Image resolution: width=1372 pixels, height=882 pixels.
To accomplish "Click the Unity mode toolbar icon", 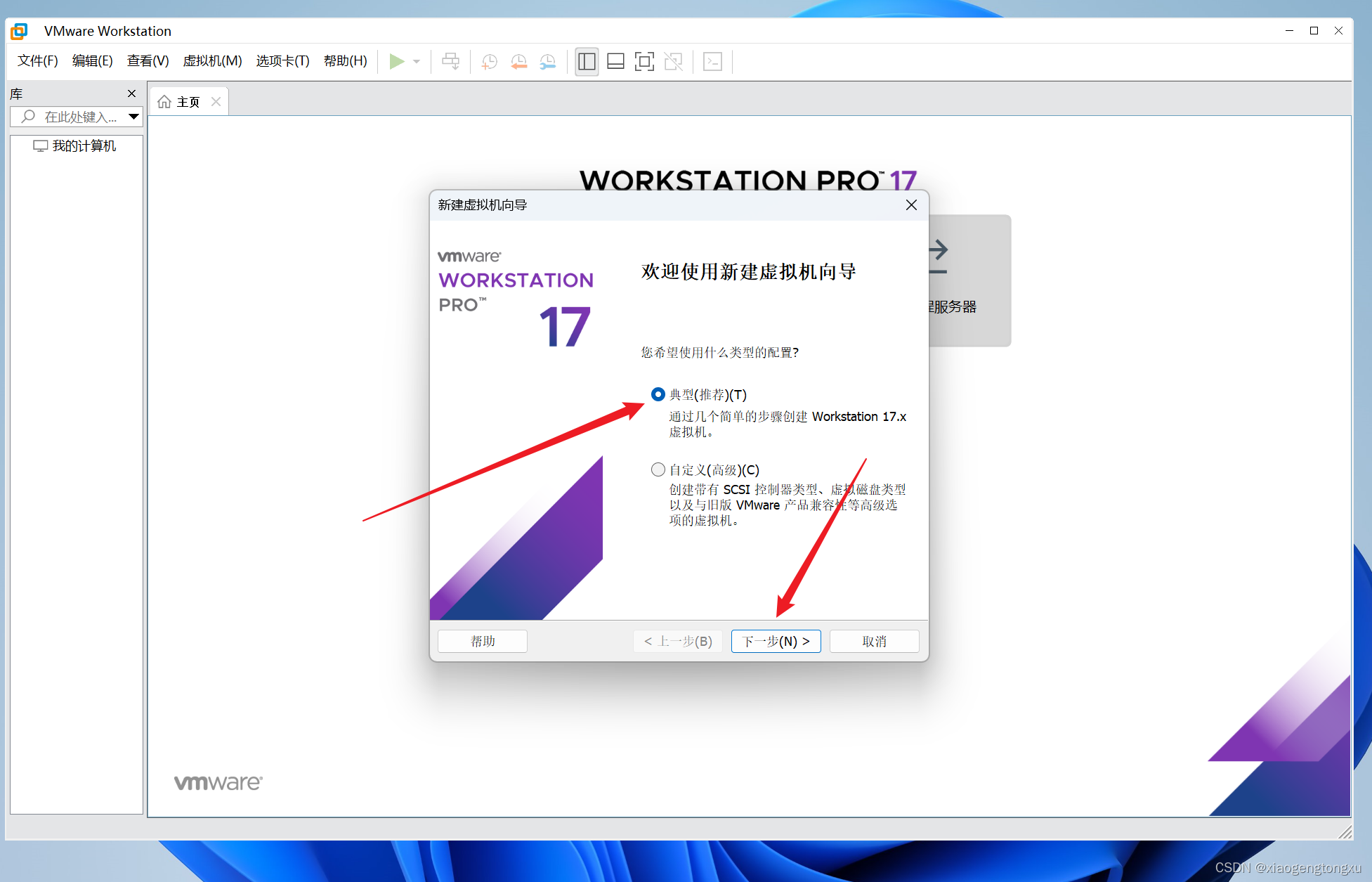I will (x=673, y=62).
